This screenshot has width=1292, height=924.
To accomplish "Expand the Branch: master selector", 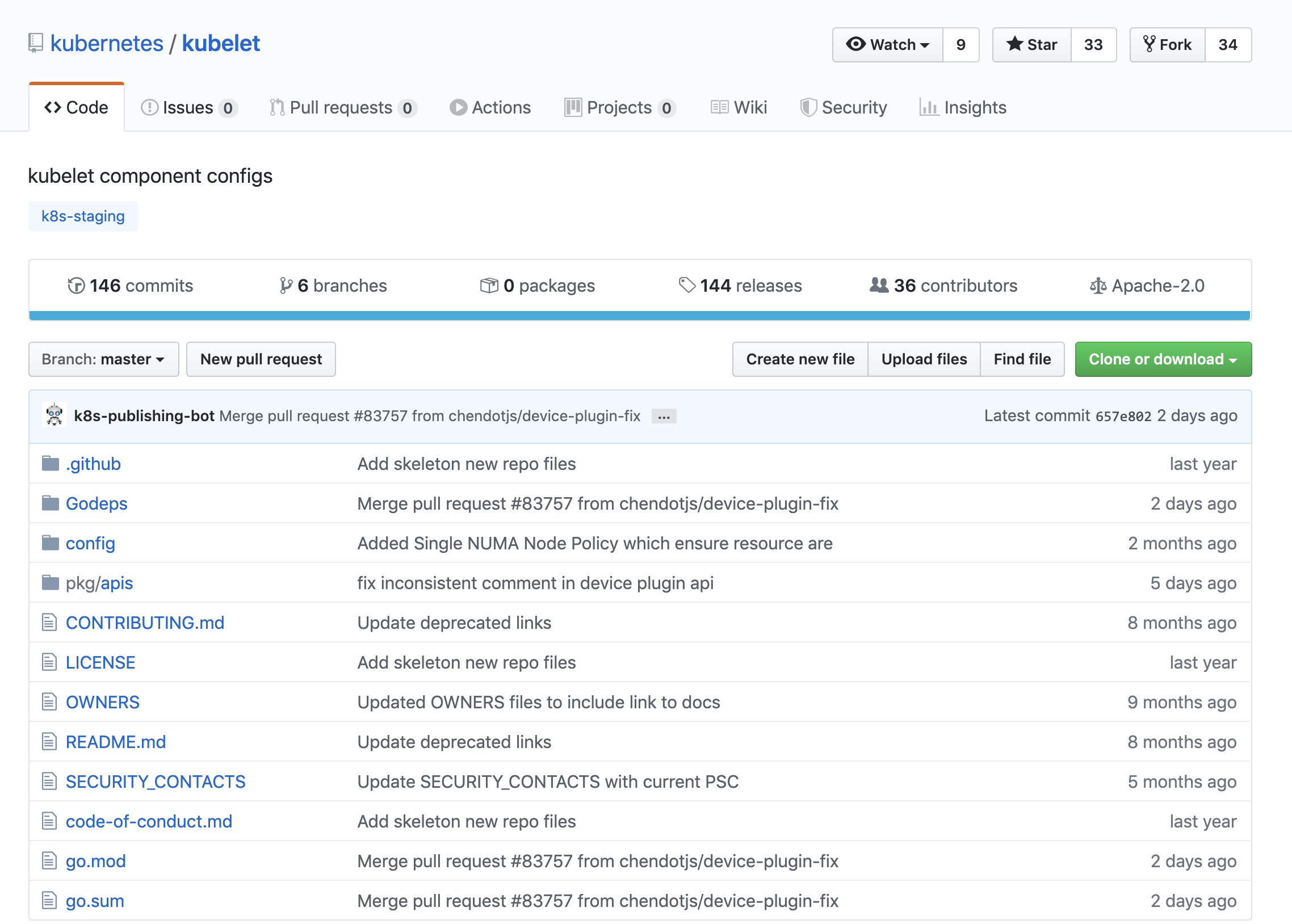I will click(103, 359).
